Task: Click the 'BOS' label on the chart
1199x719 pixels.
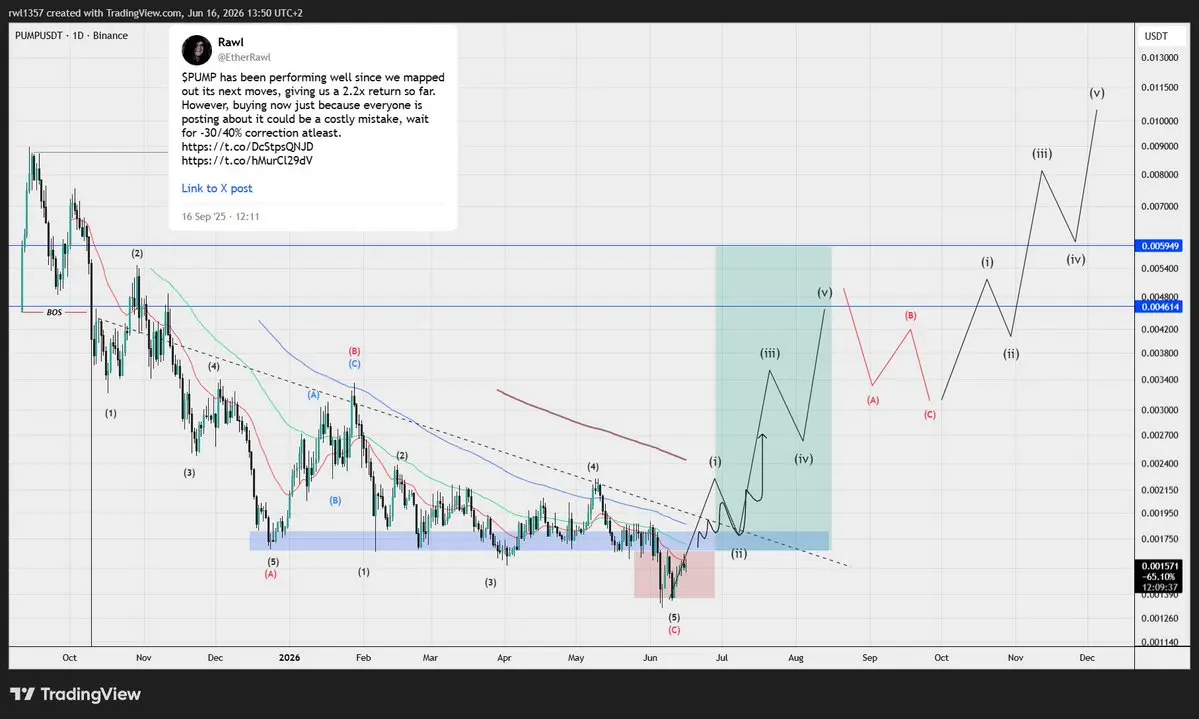Action: (54, 313)
